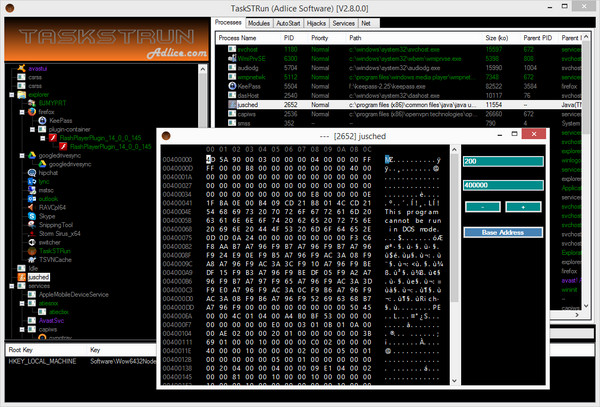
Task: Click HKEY_LOCAL_MACHINE in the bottom table
Action: click(42, 361)
